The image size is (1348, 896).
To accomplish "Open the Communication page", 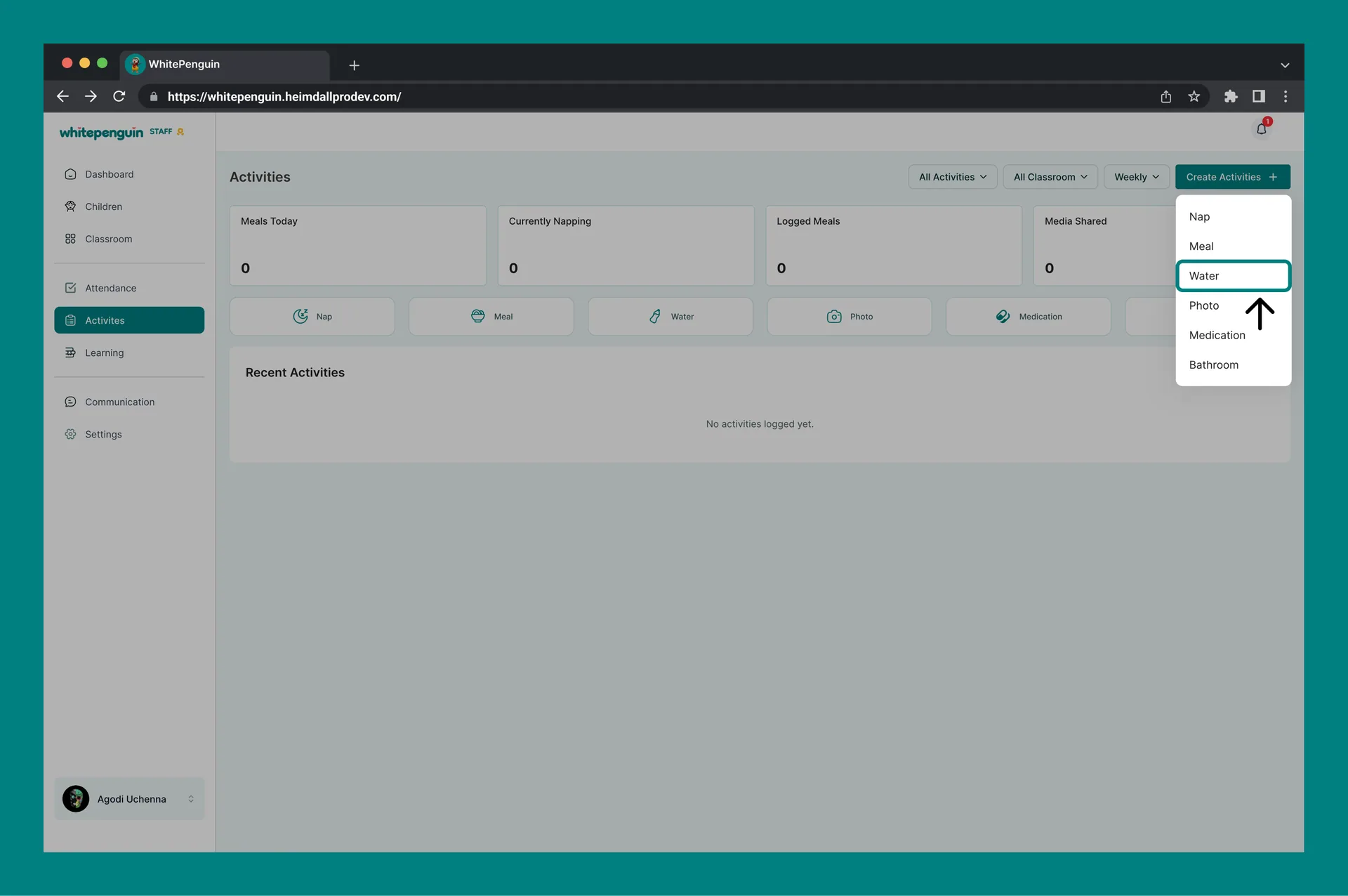I will tap(129, 402).
